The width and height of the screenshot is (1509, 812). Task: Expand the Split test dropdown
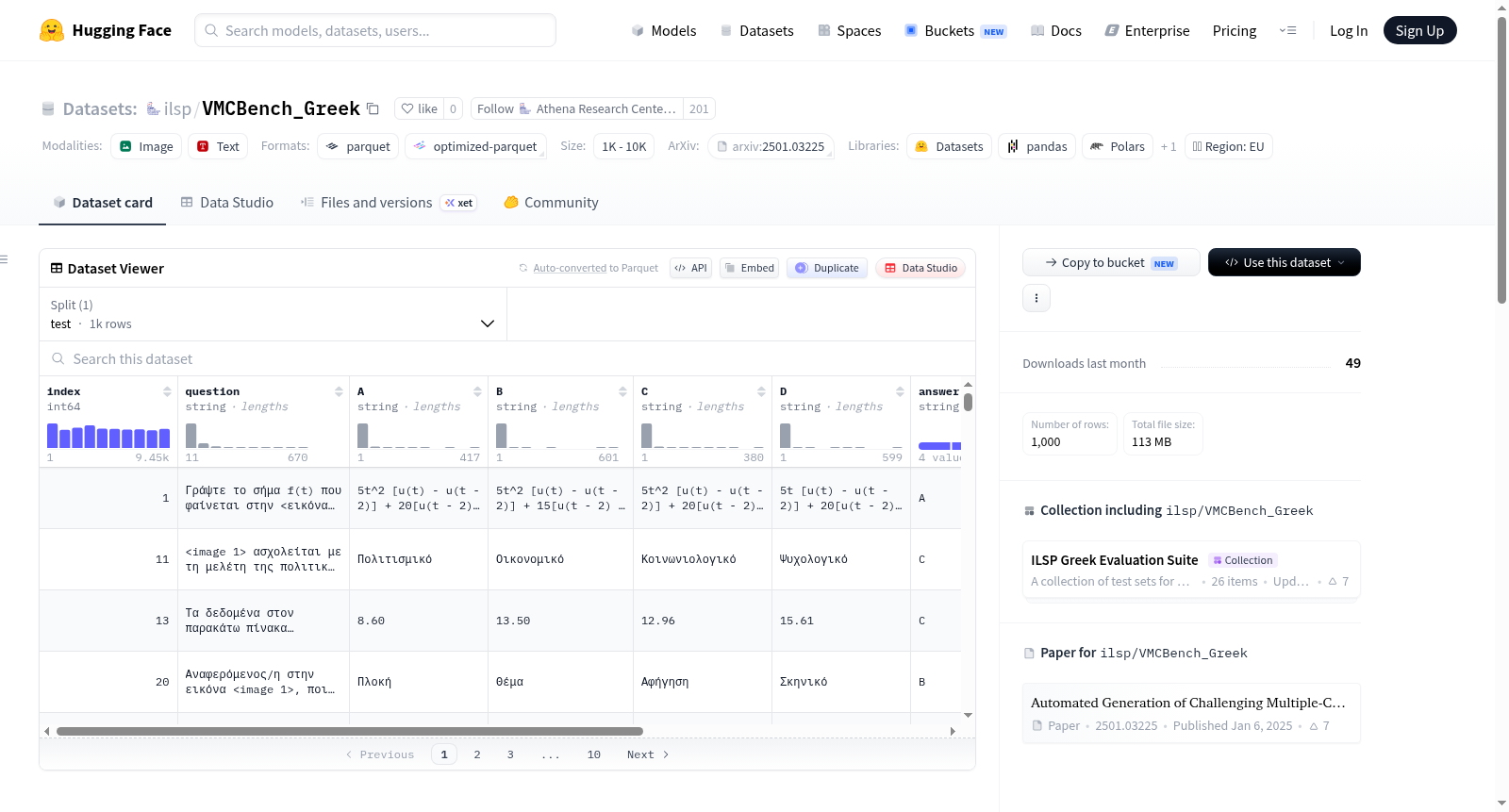[x=274, y=314]
